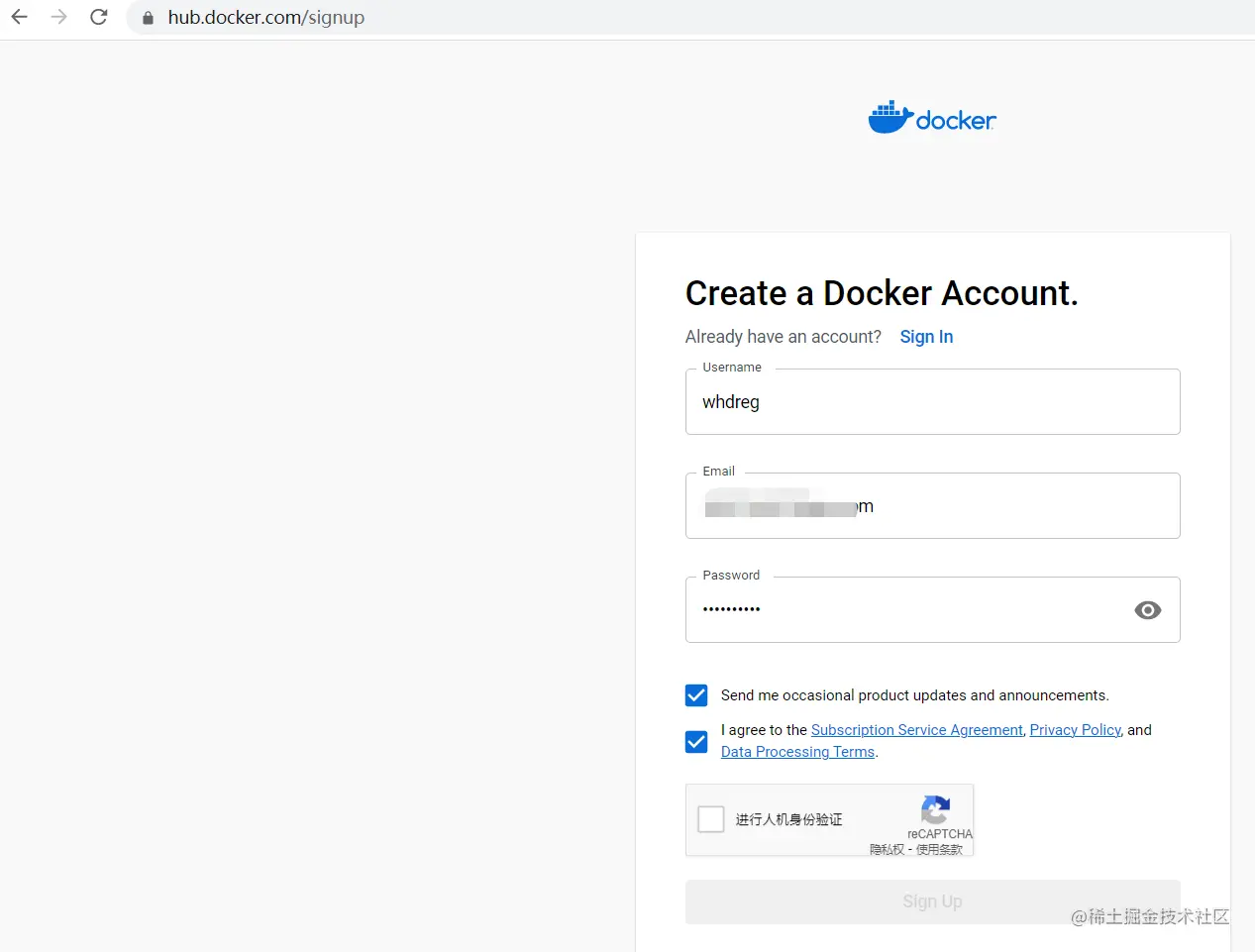
Task: Submit the form with Sign Up
Action: [x=932, y=901]
